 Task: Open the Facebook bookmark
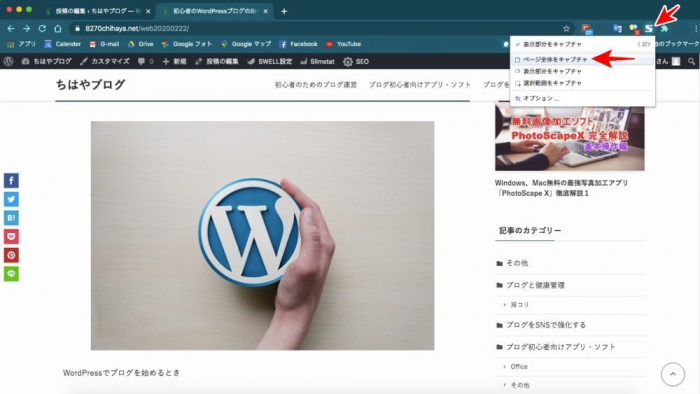(x=298, y=44)
